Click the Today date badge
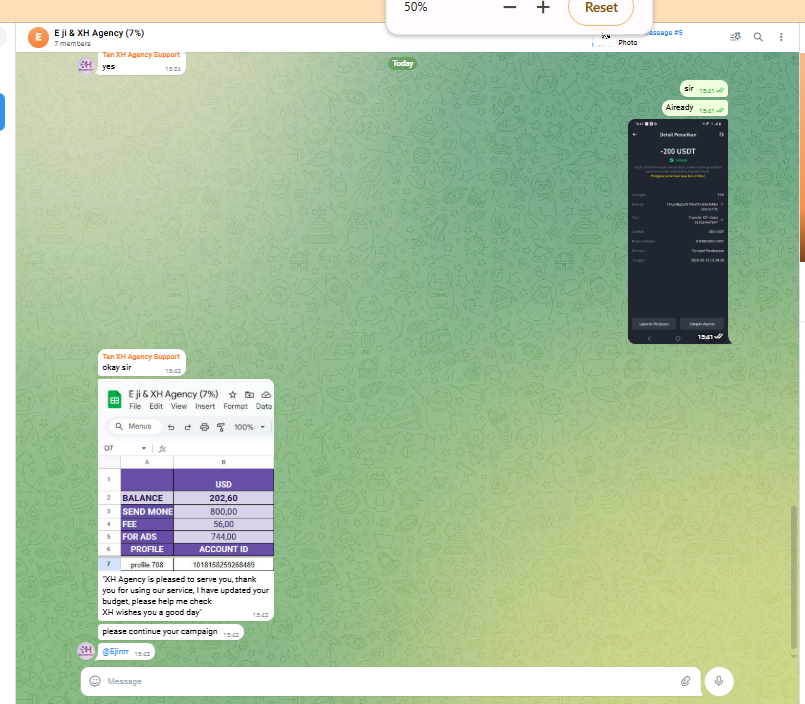 [x=402, y=63]
